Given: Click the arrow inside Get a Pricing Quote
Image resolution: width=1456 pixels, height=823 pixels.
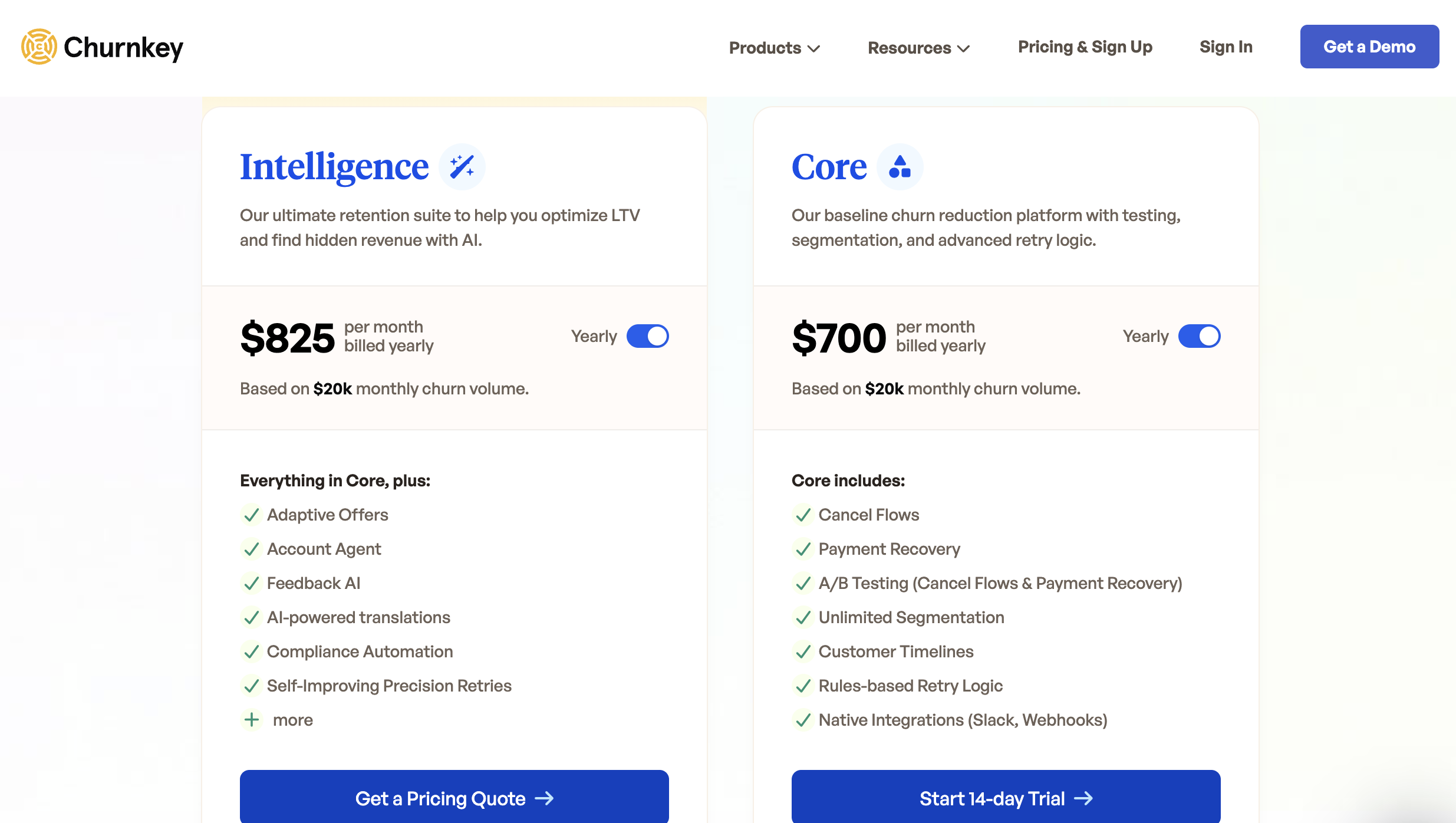Looking at the screenshot, I should 546,798.
